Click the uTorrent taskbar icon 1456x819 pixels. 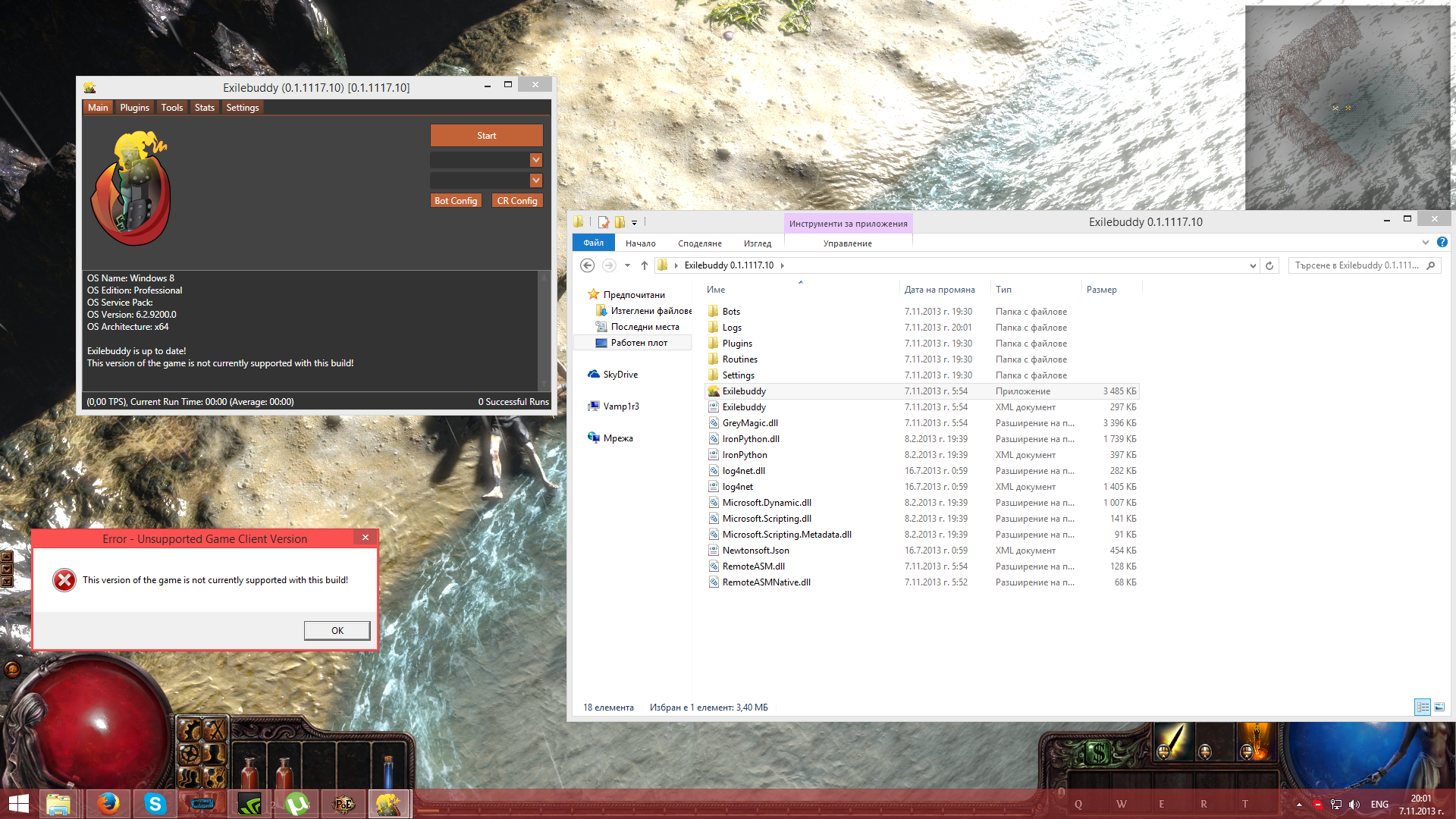(x=297, y=803)
